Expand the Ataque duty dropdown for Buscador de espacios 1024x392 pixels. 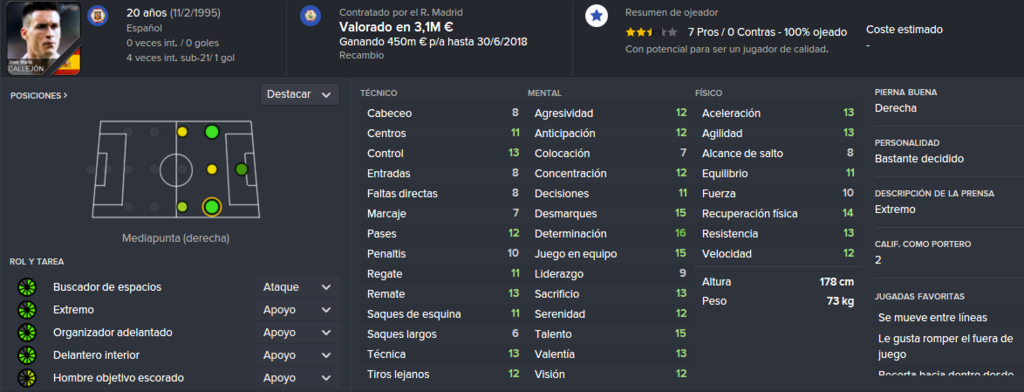pyautogui.click(x=298, y=287)
